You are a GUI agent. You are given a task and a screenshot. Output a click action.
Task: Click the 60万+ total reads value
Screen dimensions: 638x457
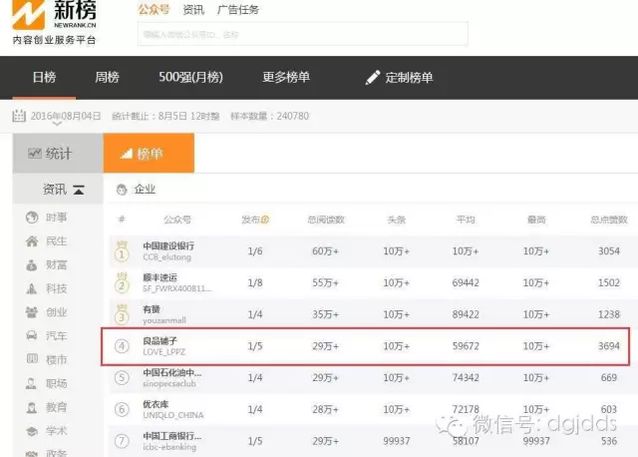(325, 251)
